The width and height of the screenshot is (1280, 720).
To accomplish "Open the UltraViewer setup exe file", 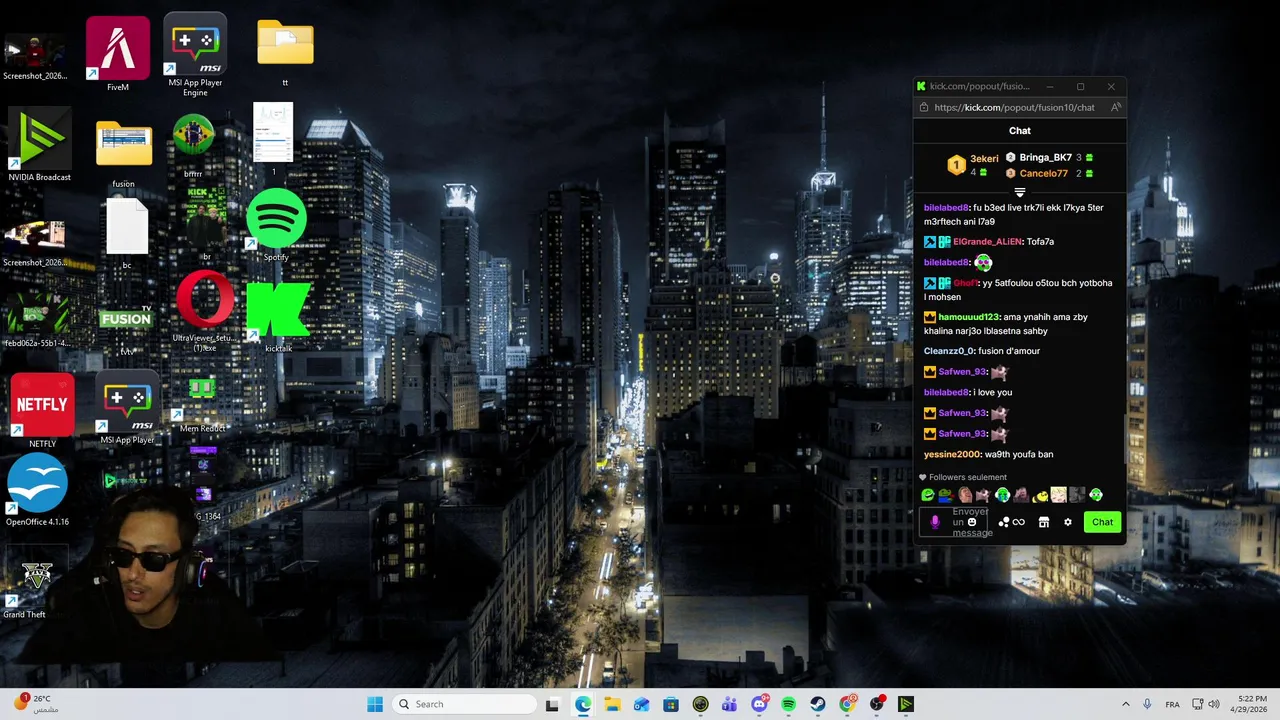I will tap(204, 309).
